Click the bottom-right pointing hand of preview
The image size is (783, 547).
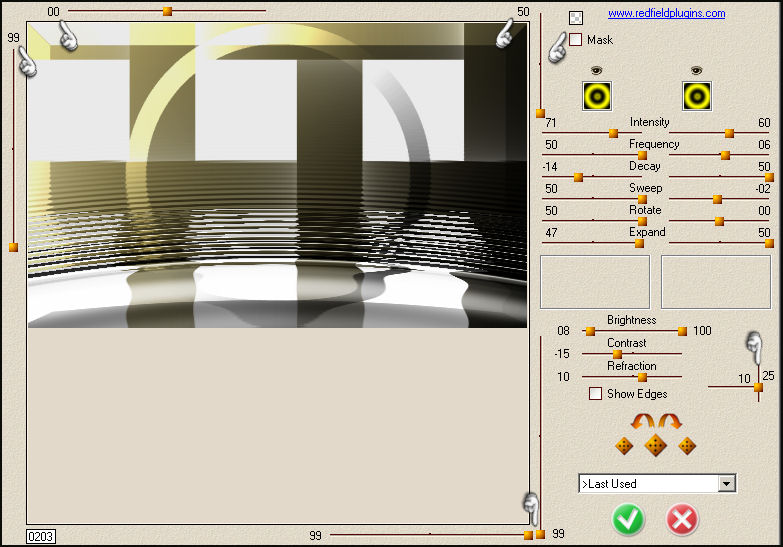pyautogui.click(x=531, y=509)
